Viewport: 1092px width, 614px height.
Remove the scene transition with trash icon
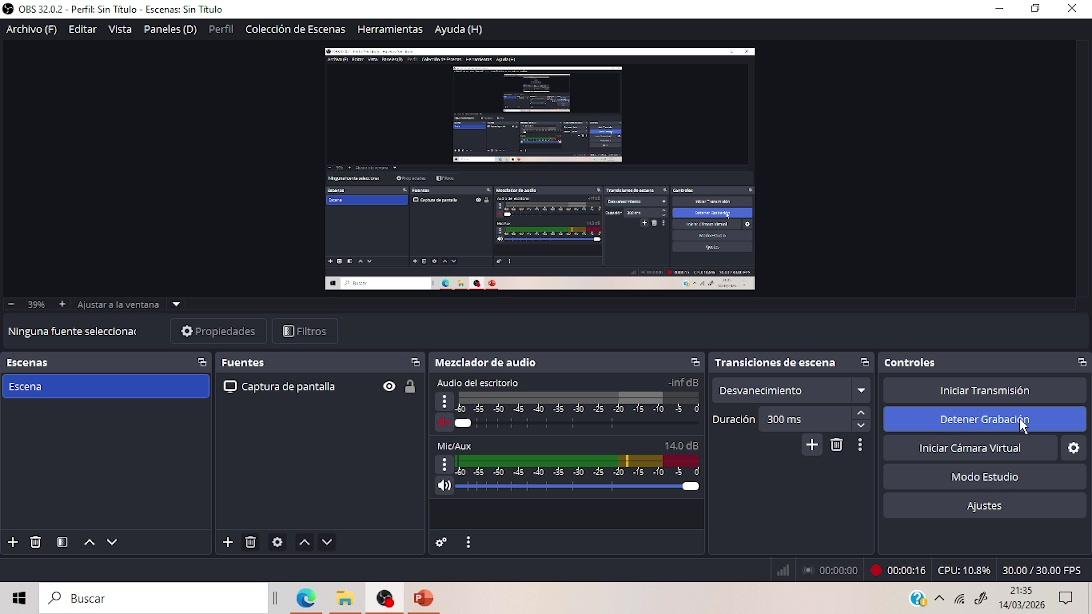coord(837,446)
